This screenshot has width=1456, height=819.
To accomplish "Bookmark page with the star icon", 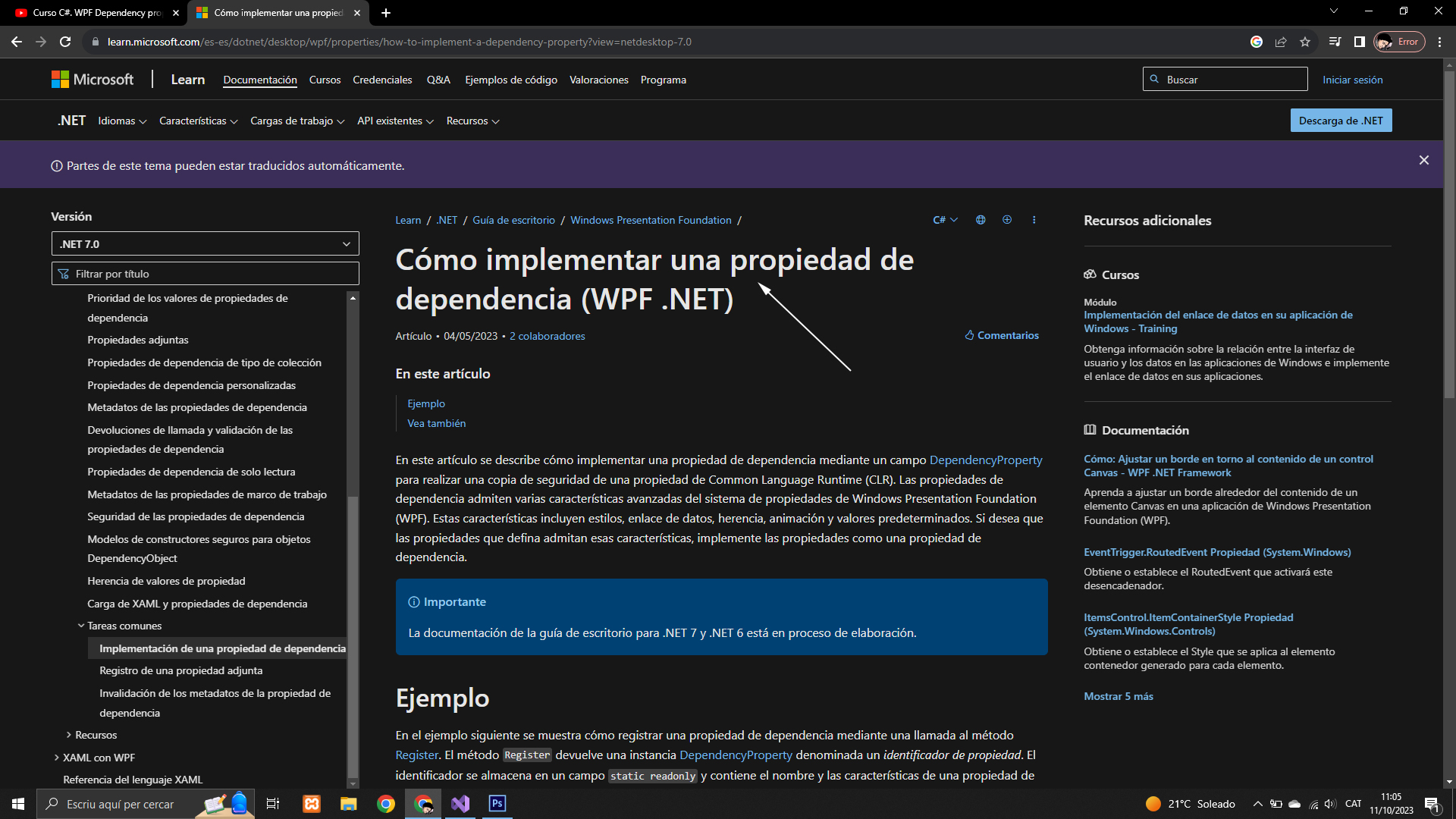I will tap(1305, 42).
